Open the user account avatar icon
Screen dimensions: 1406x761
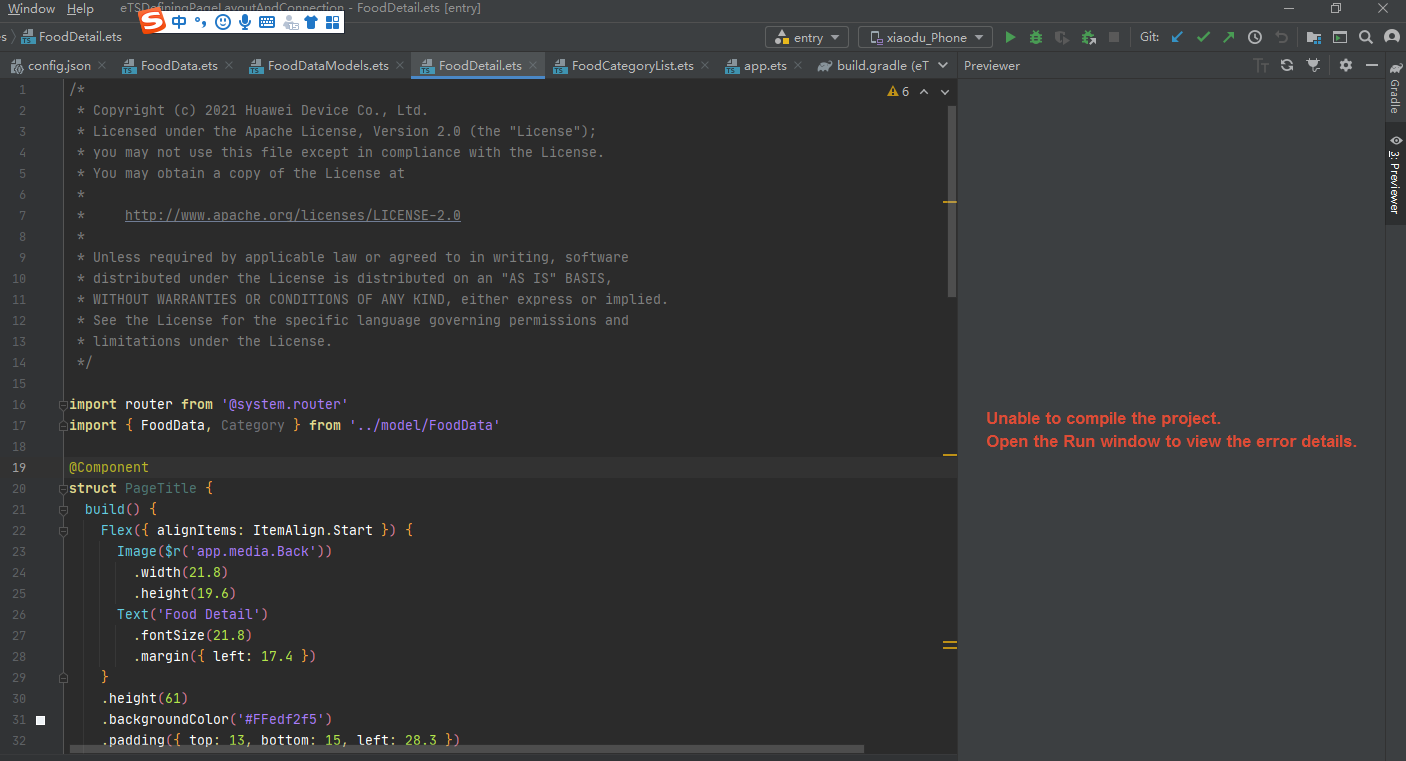click(1392, 37)
